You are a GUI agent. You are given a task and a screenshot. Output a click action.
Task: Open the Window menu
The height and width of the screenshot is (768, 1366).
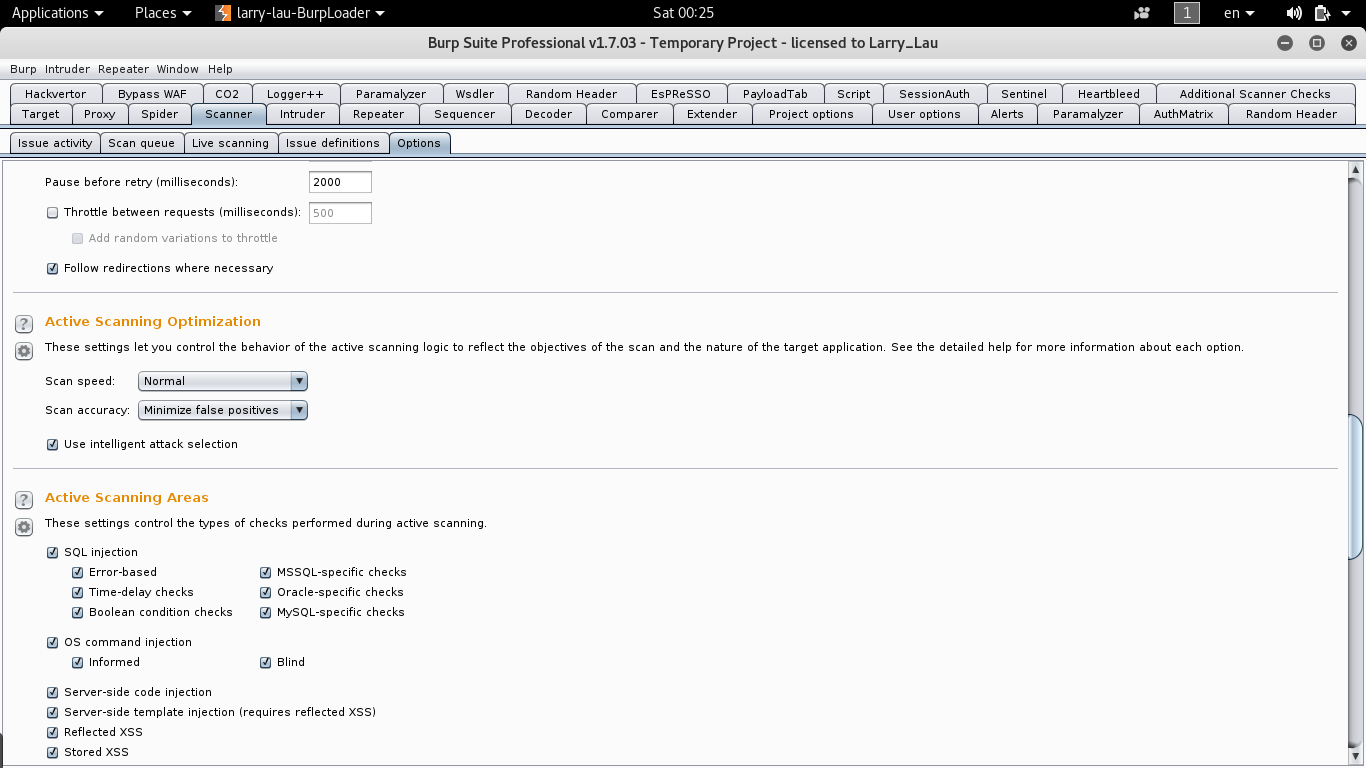click(177, 69)
